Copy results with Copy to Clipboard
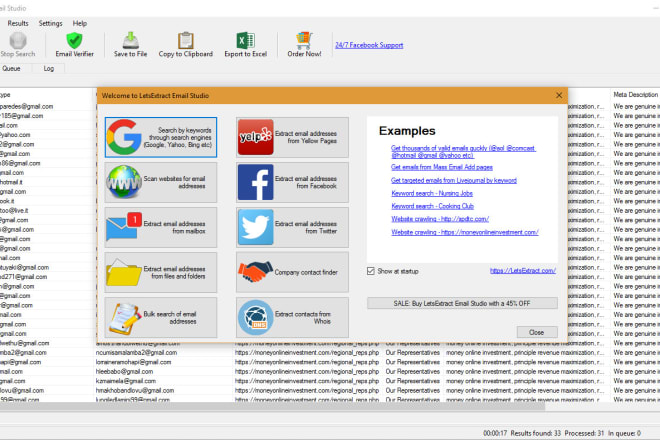 pos(186,45)
